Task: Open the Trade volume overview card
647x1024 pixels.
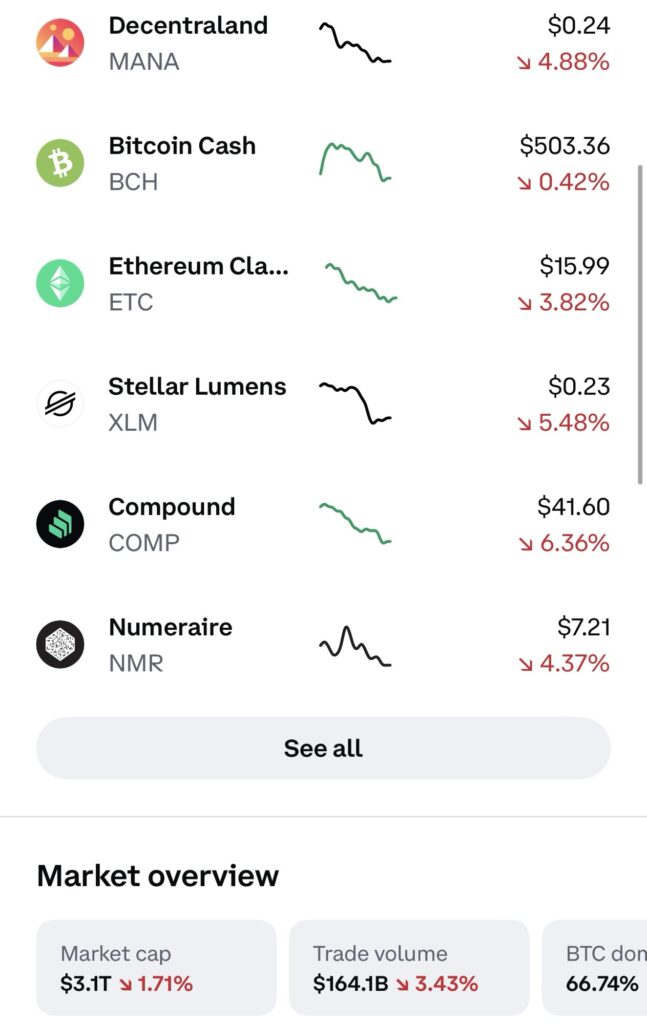Action: (x=409, y=967)
